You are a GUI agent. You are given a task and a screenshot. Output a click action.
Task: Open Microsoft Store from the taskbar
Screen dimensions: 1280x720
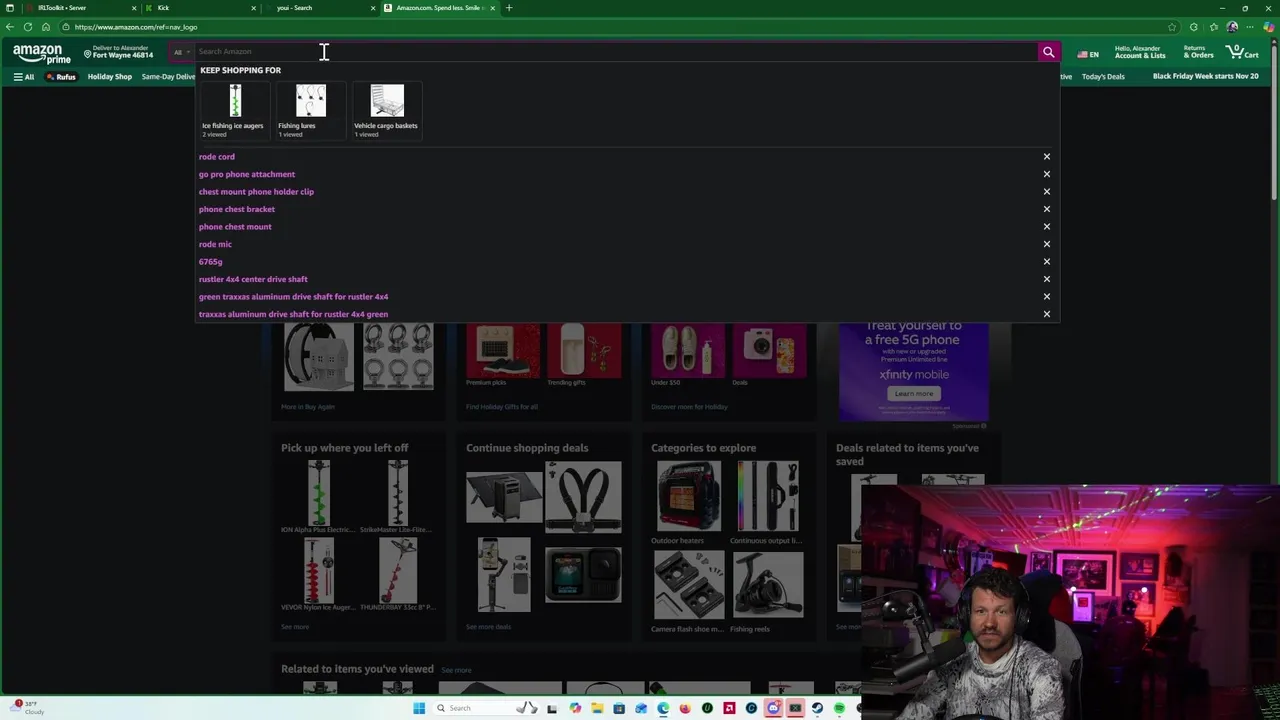point(619,708)
